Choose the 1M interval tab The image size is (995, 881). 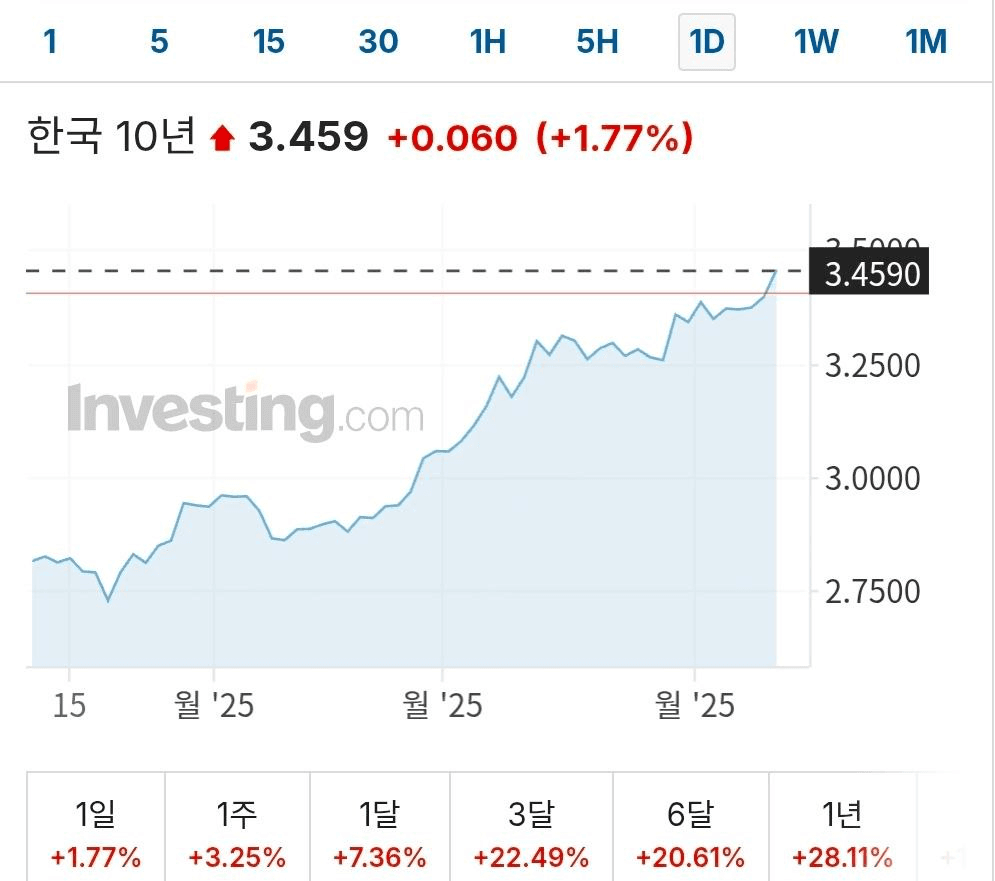click(925, 42)
